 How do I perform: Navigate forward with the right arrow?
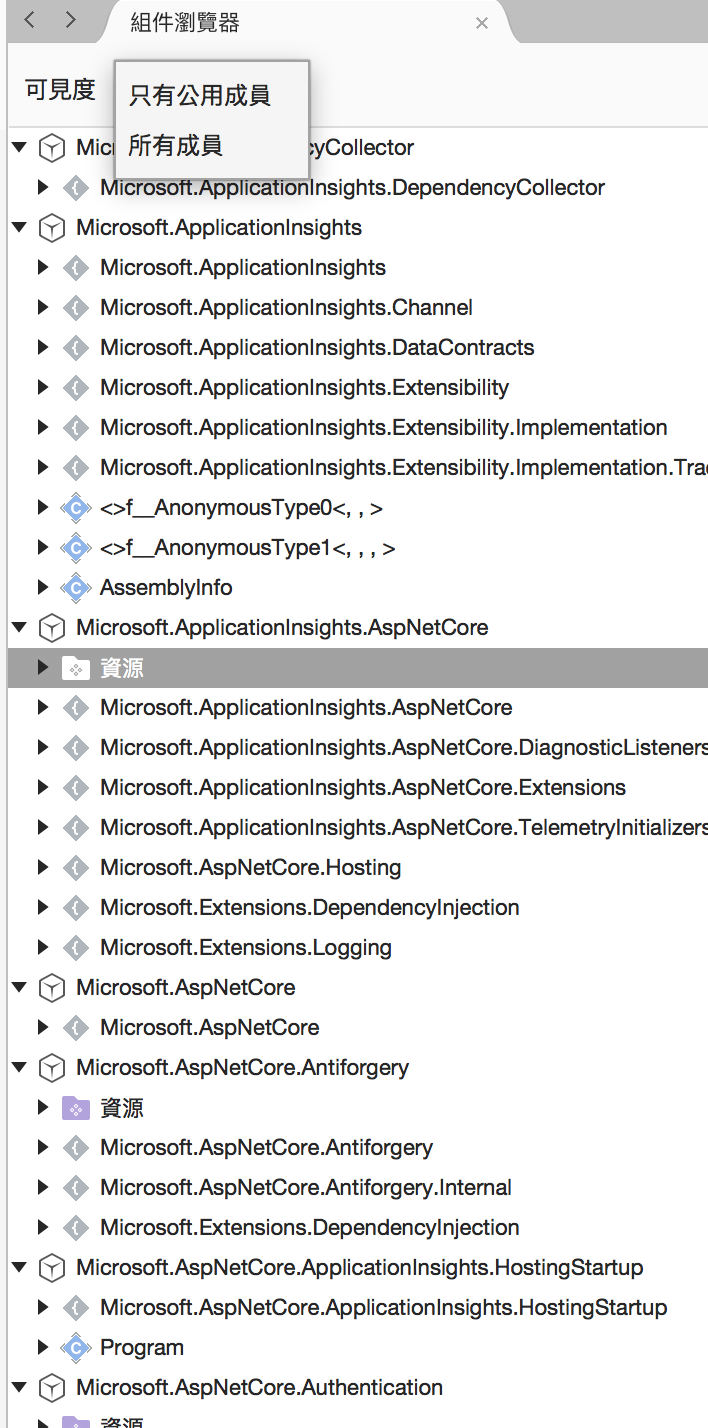[70, 21]
